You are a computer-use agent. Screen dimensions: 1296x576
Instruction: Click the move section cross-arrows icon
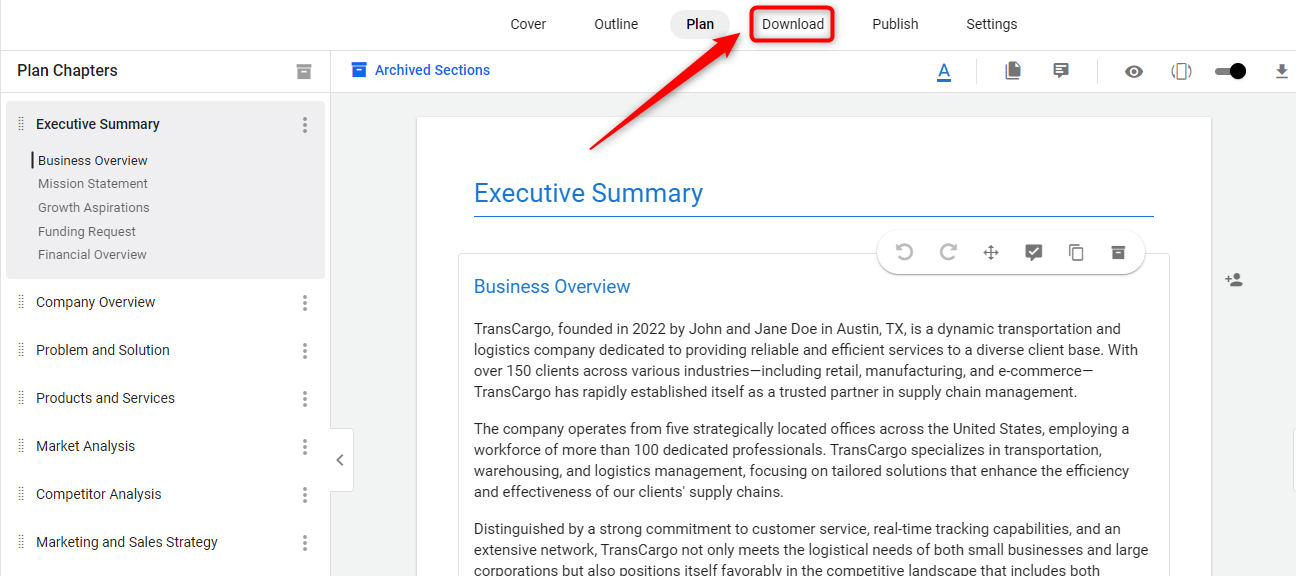(991, 252)
